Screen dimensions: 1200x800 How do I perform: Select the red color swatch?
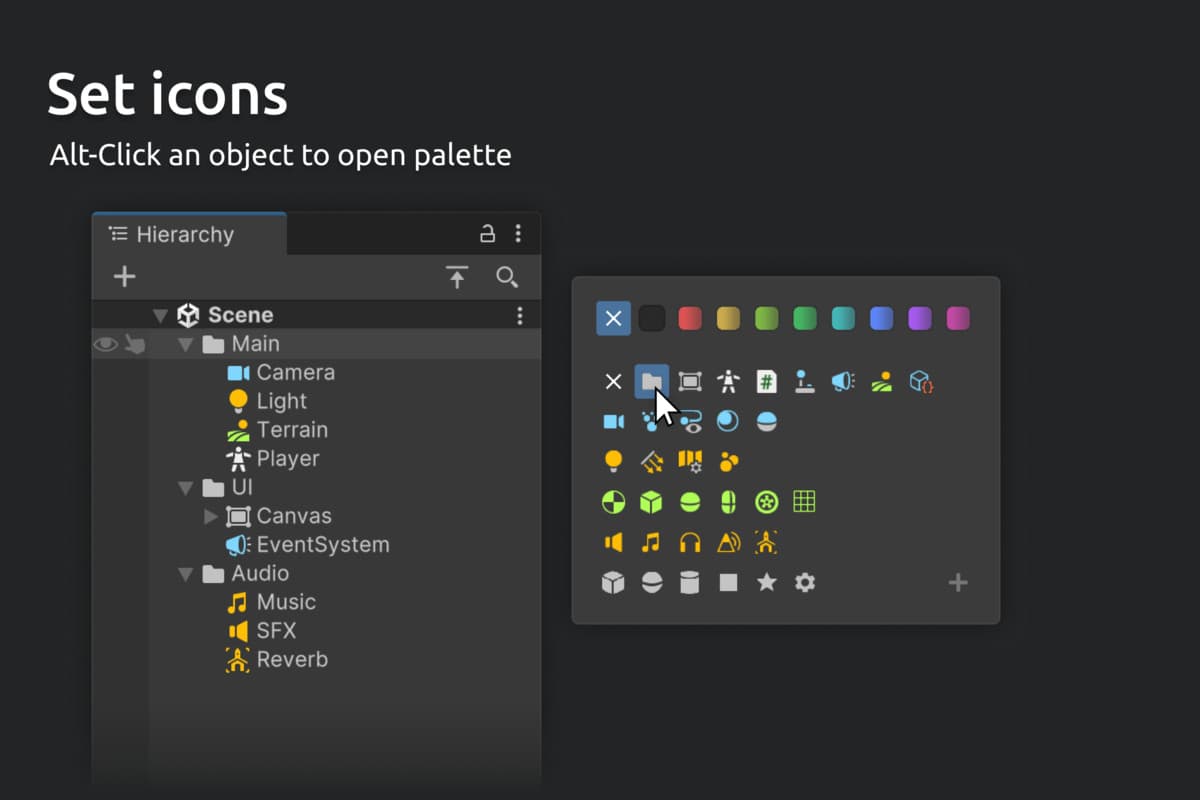pos(690,319)
